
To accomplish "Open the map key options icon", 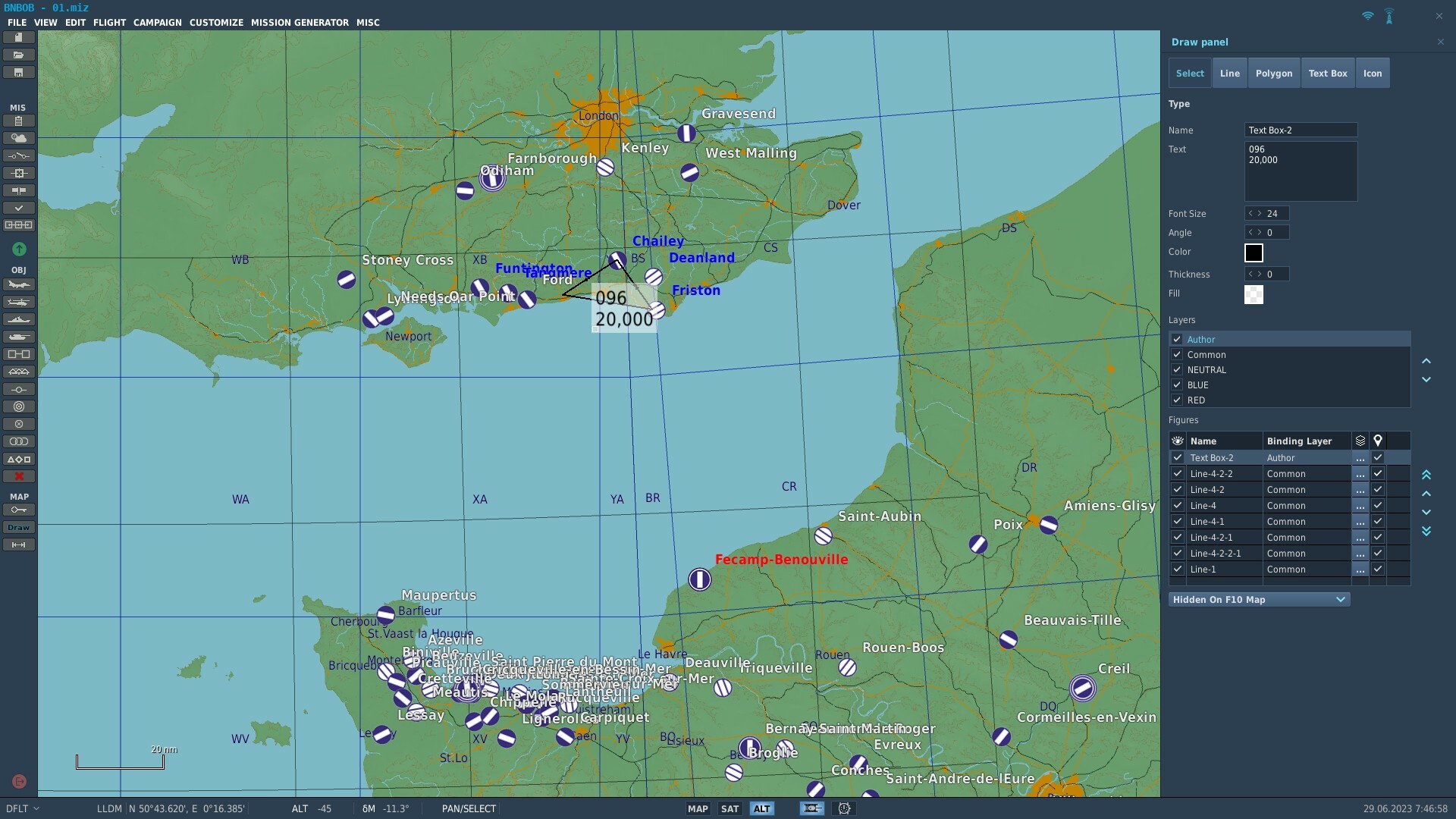I will coord(19,510).
